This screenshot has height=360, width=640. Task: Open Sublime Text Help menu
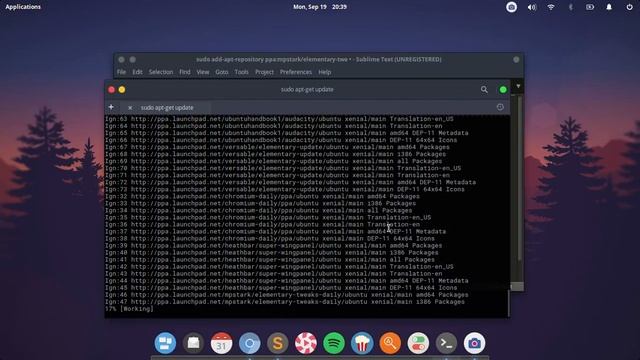point(324,72)
